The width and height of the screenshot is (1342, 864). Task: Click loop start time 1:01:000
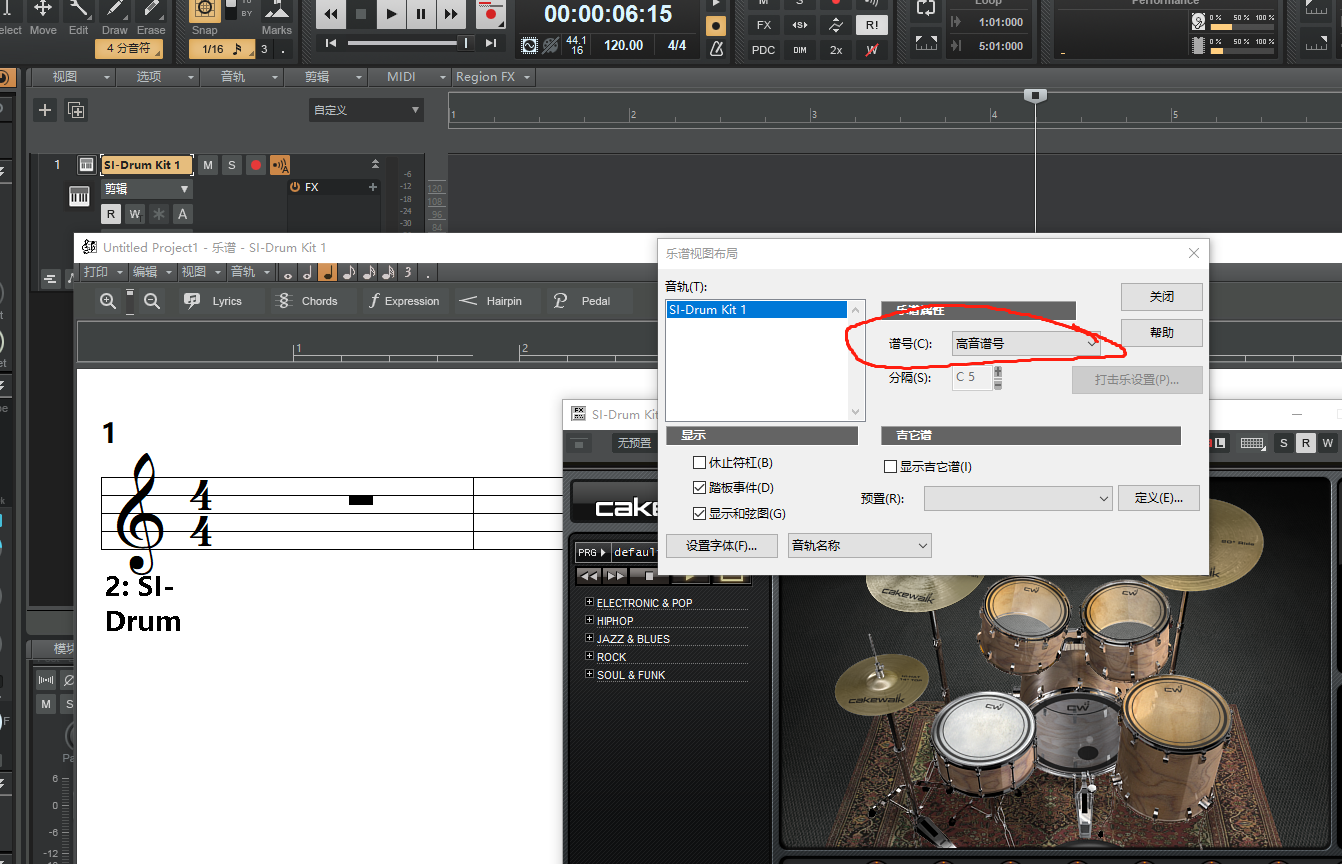pos(999,22)
